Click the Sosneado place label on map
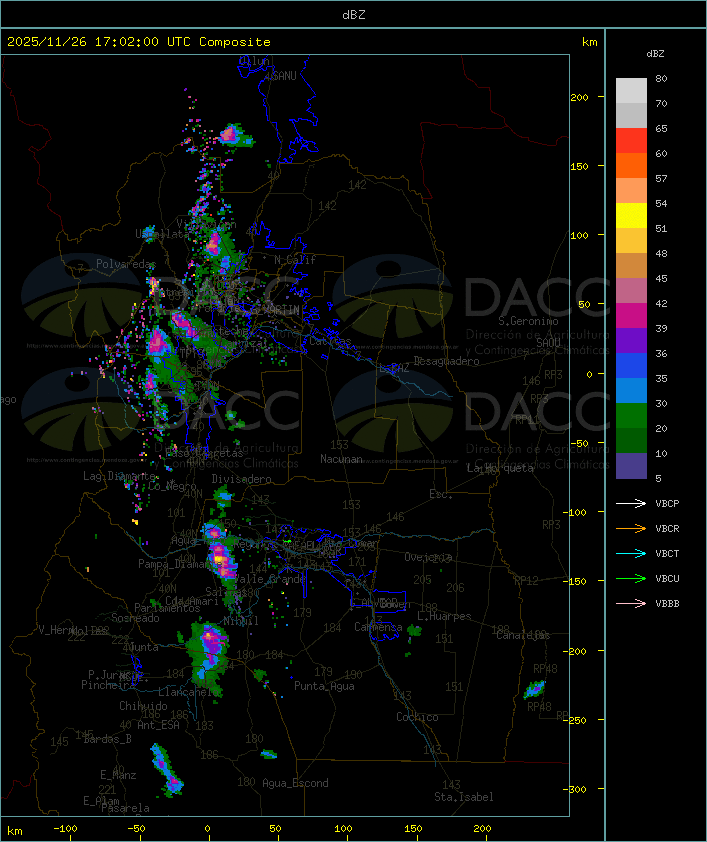The width and height of the screenshot is (707, 842). 135,618
